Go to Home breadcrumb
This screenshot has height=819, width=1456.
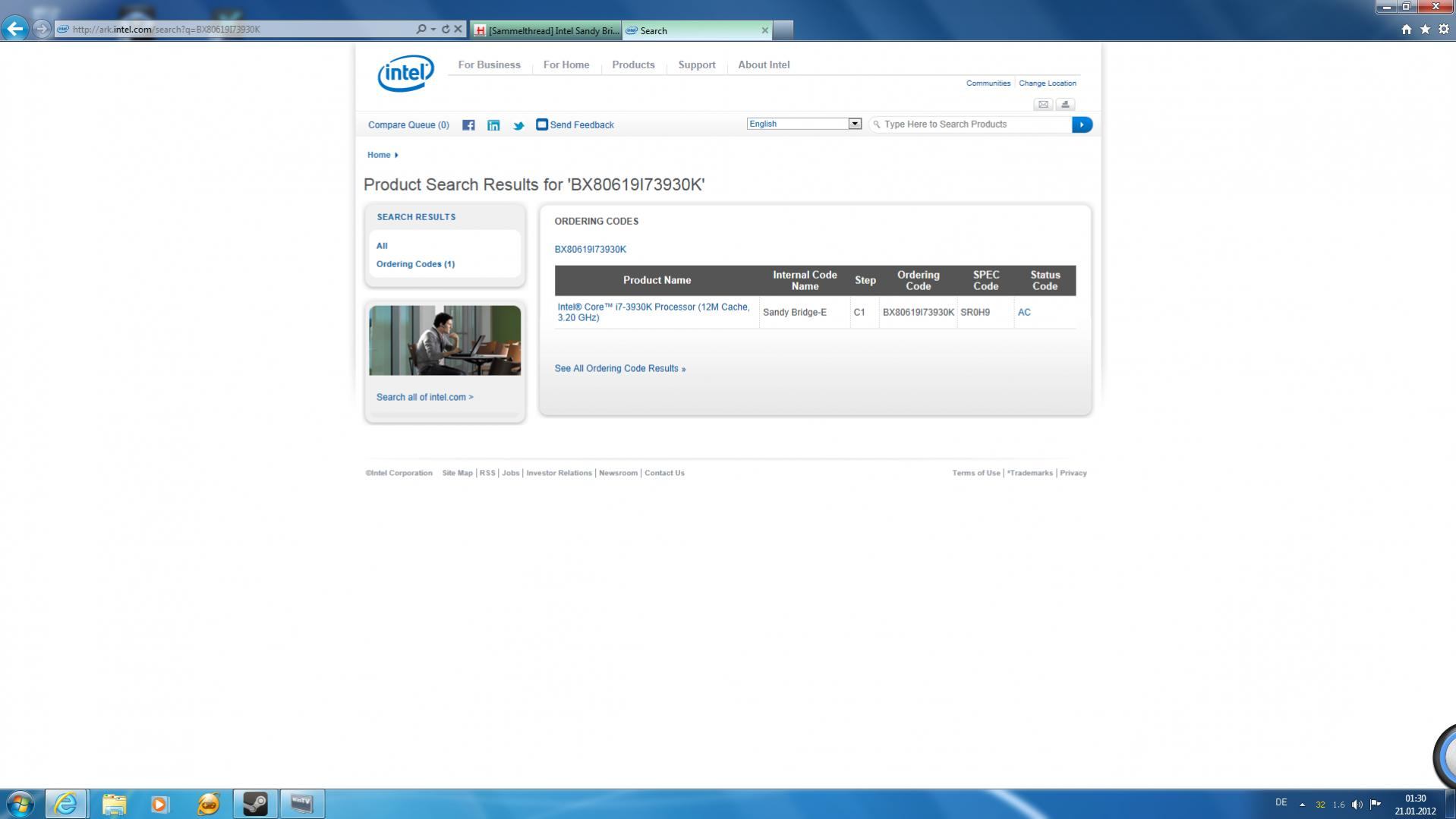tap(379, 155)
